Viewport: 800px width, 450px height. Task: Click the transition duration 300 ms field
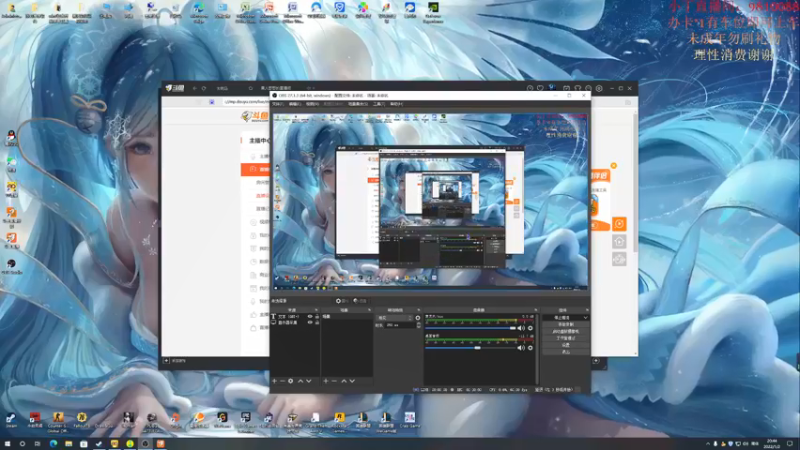tap(401, 325)
